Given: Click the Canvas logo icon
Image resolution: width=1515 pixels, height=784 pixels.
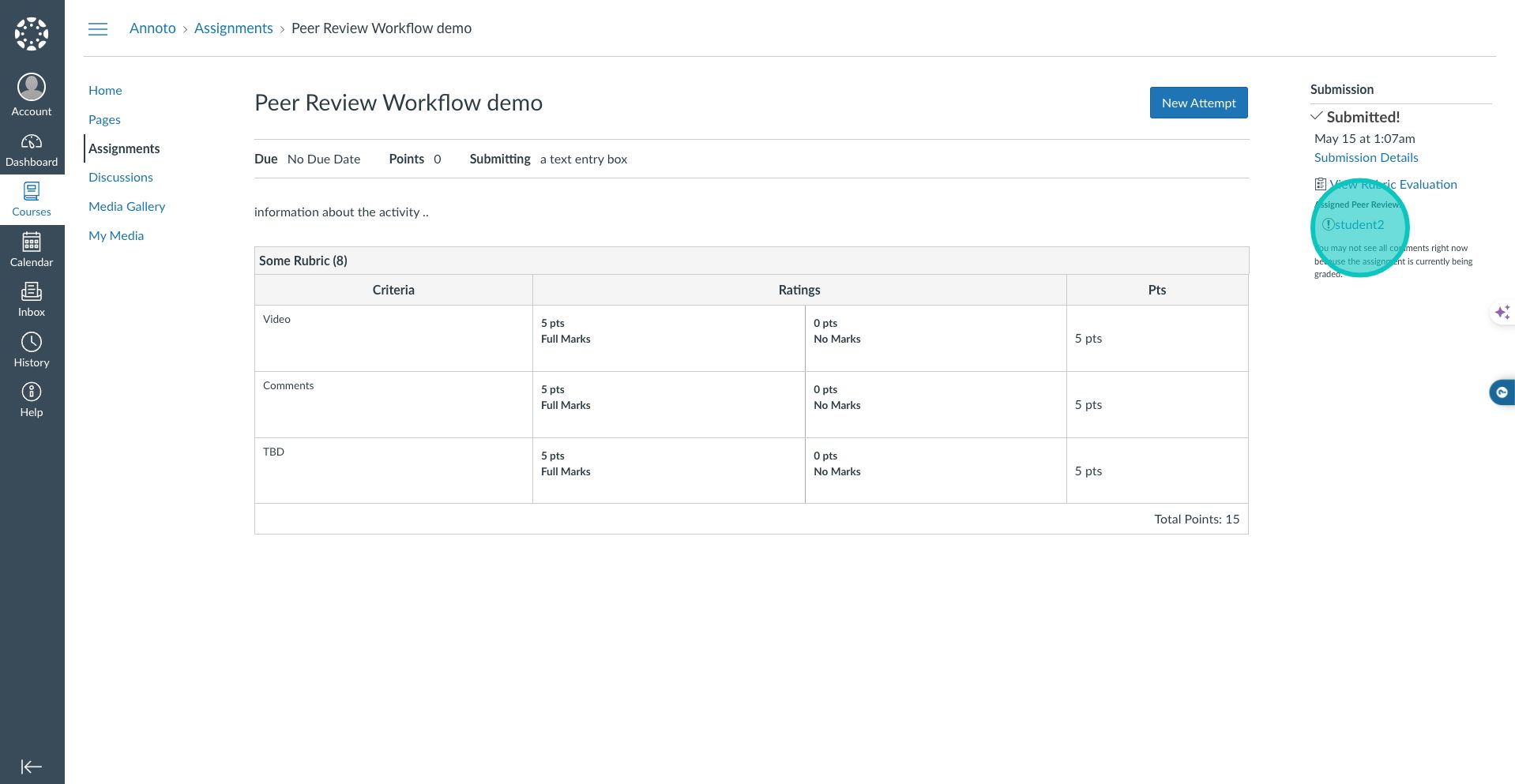Looking at the screenshot, I should tap(32, 34).
